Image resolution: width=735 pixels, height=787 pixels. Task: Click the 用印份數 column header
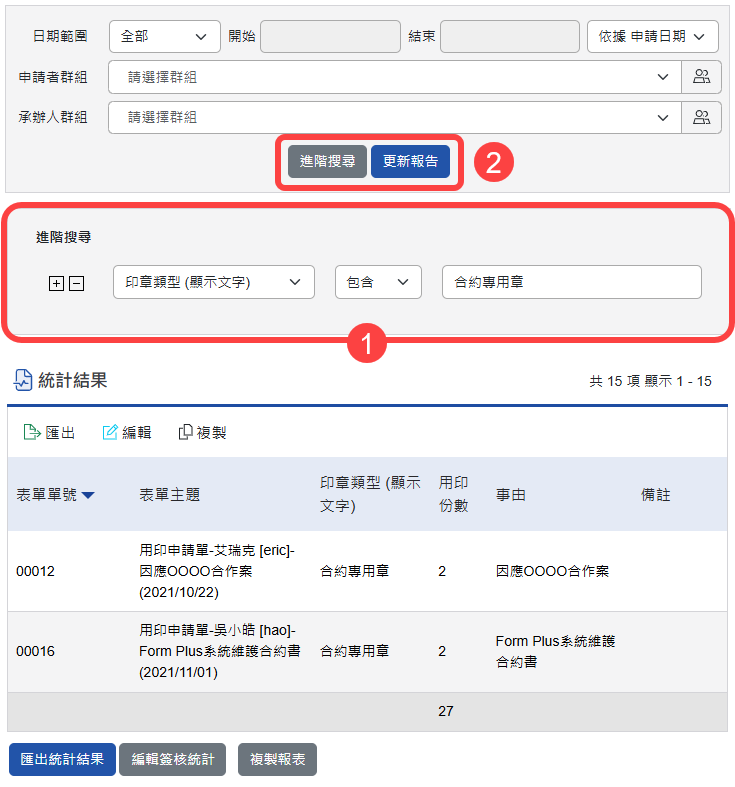click(454, 494)
